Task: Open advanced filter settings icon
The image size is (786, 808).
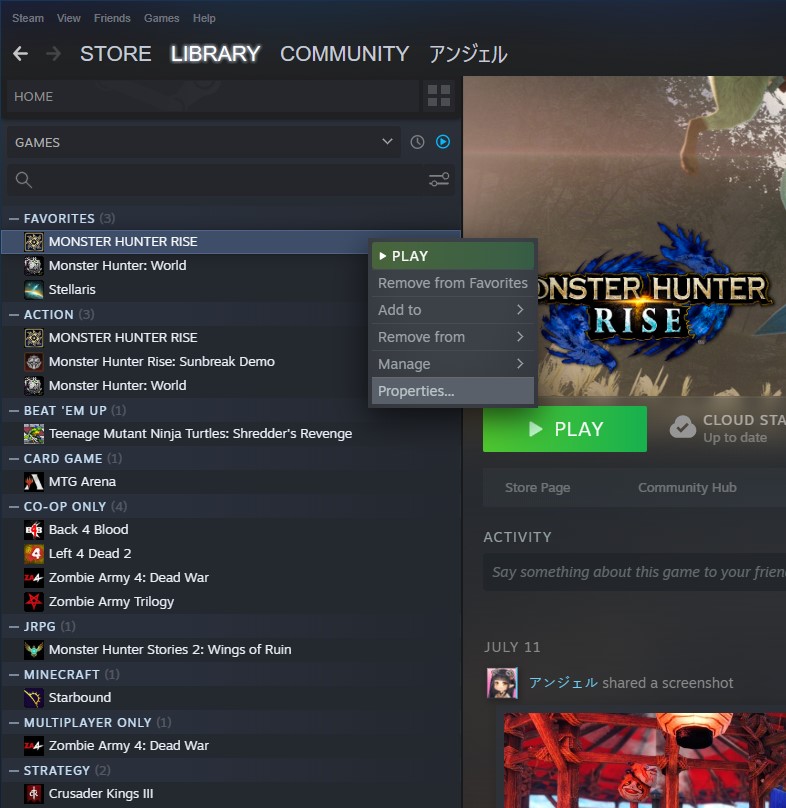Action: (439, 180)
